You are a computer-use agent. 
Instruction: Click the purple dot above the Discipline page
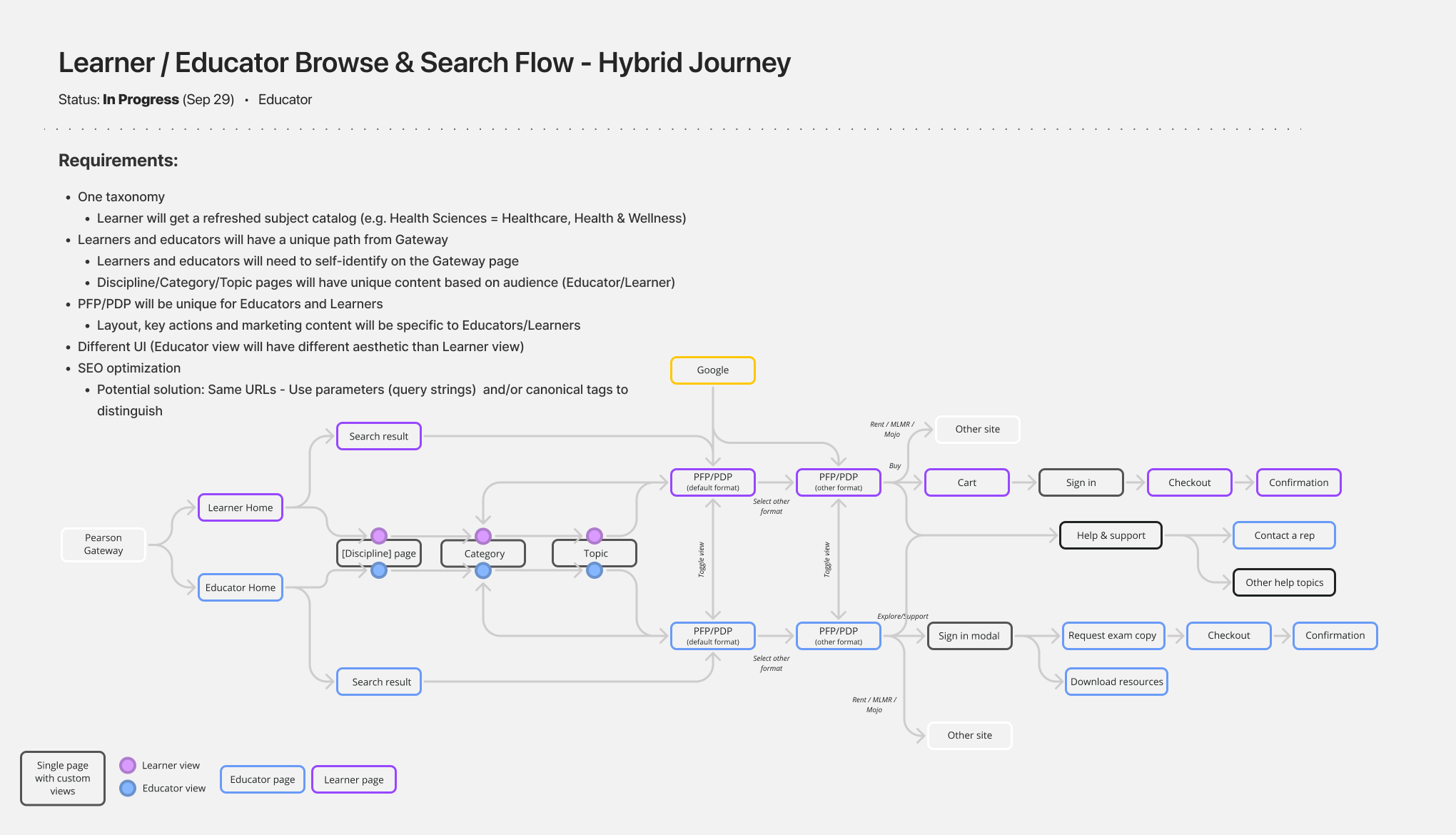pyautogui.click(x=379, y=536)
